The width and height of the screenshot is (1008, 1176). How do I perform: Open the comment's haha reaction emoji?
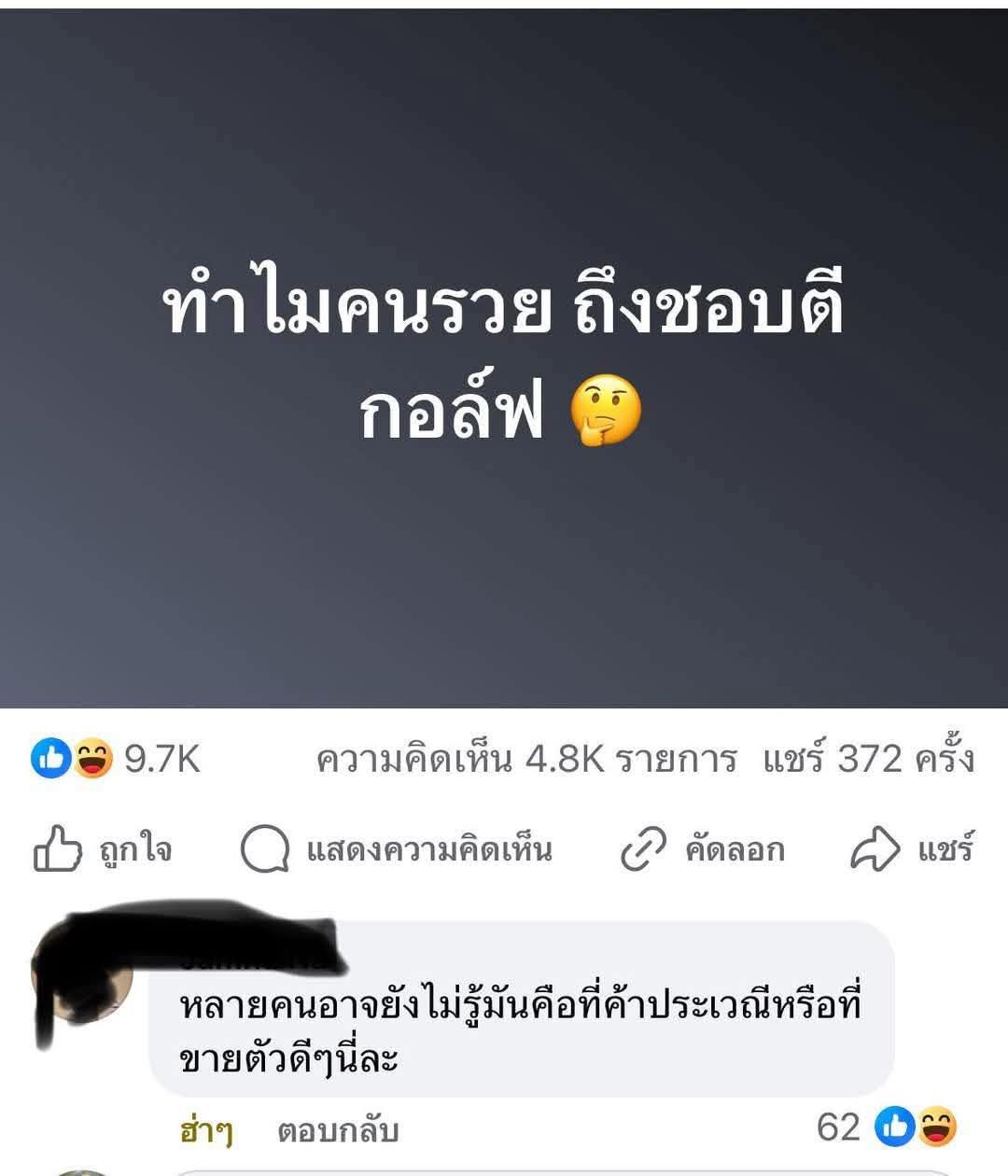tap(936, 1127)
